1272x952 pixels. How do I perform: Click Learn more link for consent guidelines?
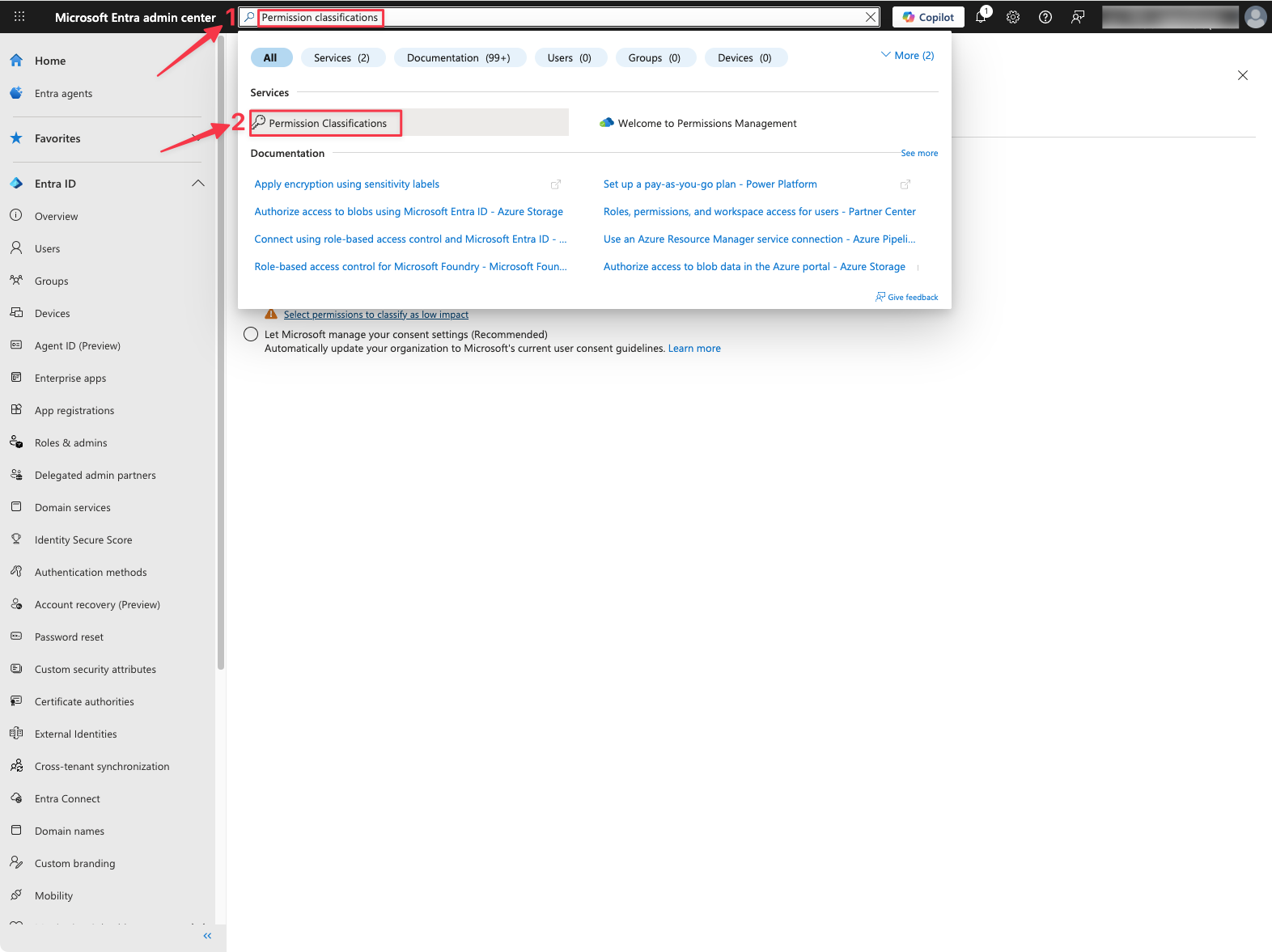(694, 349)
